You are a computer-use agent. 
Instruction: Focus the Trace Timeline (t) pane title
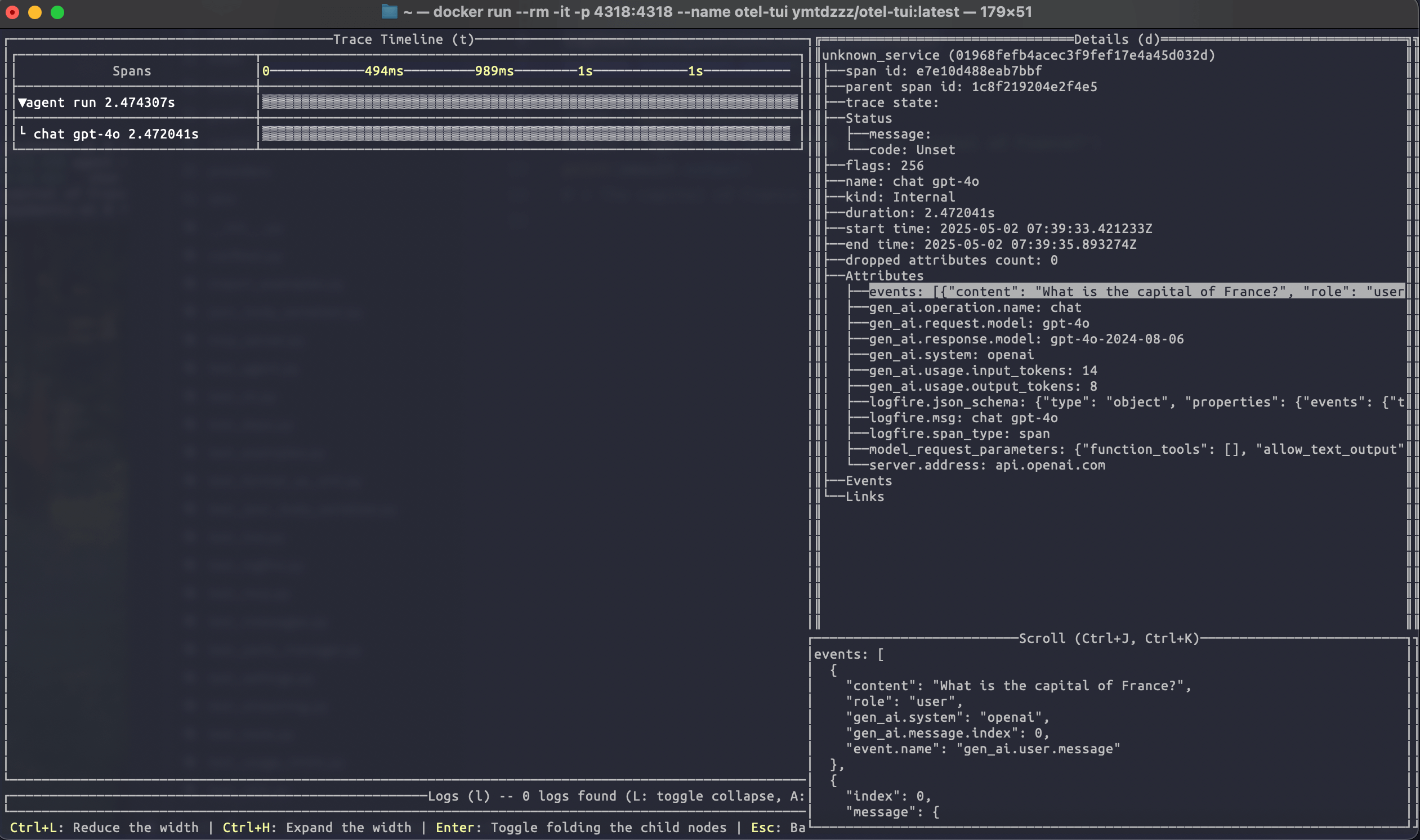pyautogui.click(x=404, y=39)
